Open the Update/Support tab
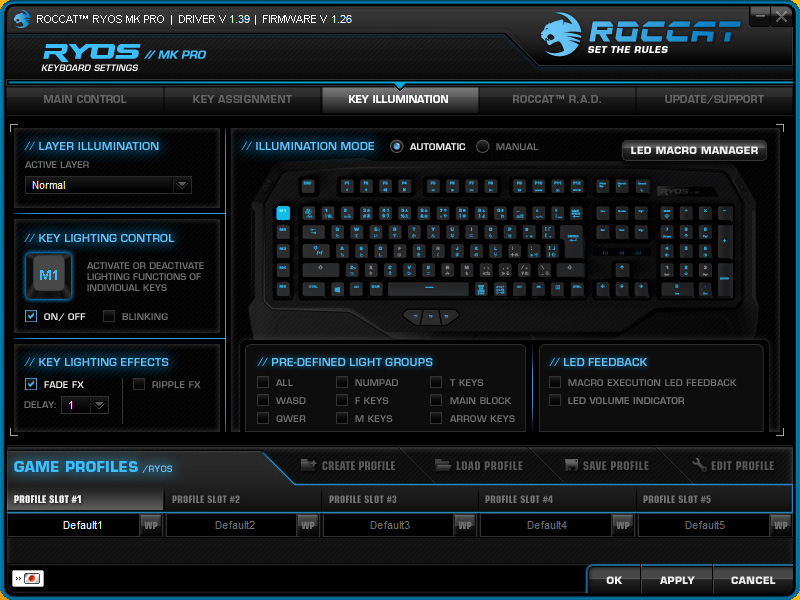 pos(714,99)
